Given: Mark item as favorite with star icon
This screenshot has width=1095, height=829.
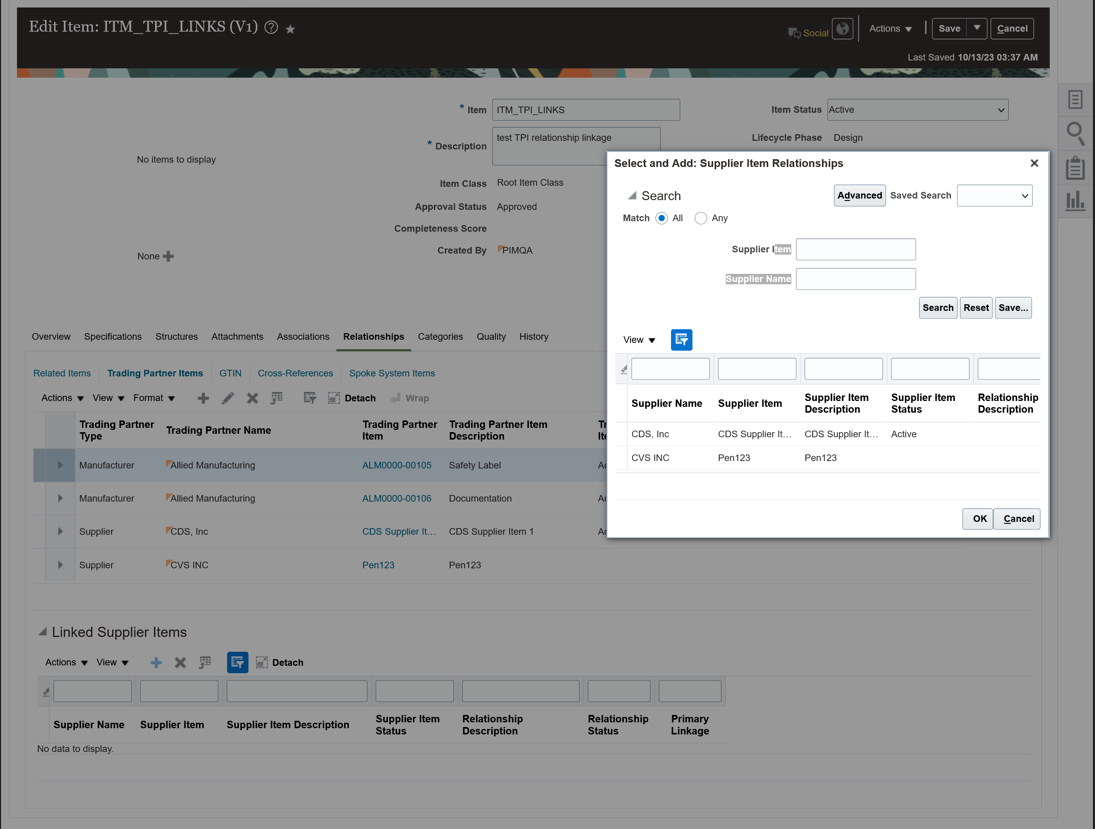Looking at the screenshot, I should (291, 29).
